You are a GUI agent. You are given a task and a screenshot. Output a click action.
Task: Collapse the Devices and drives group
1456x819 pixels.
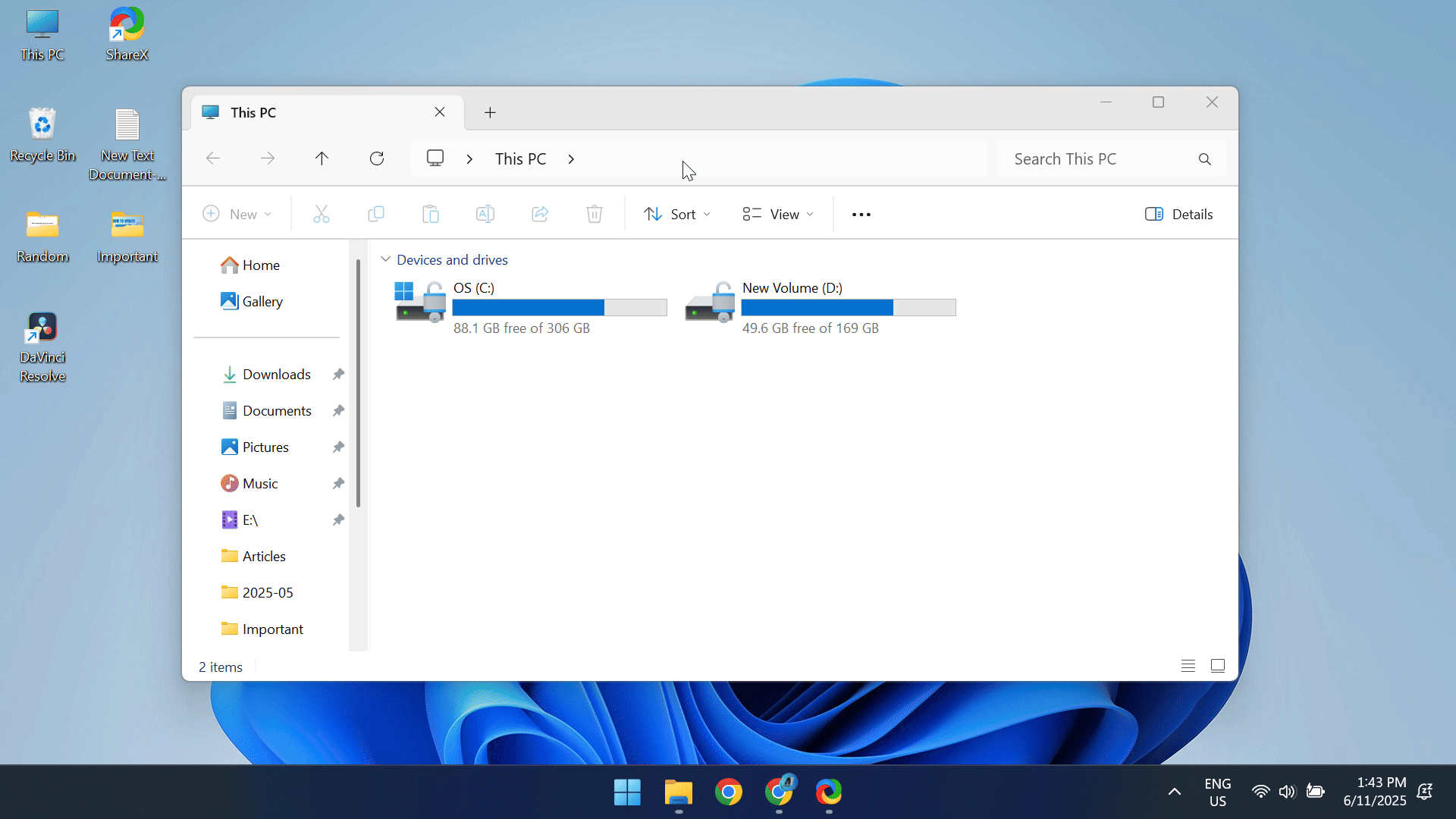(385, 259)
